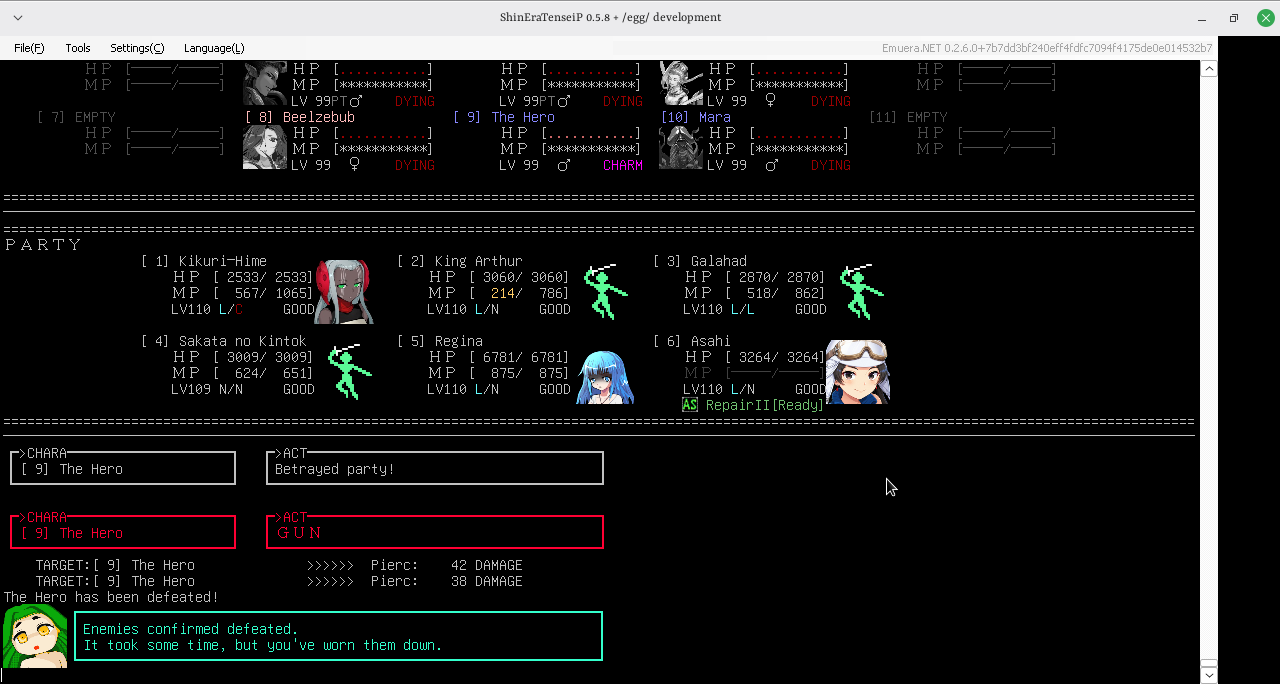Click King Arthur's green swordsman sprite
The image size is (1280, 684).
(x=604, y=291)
